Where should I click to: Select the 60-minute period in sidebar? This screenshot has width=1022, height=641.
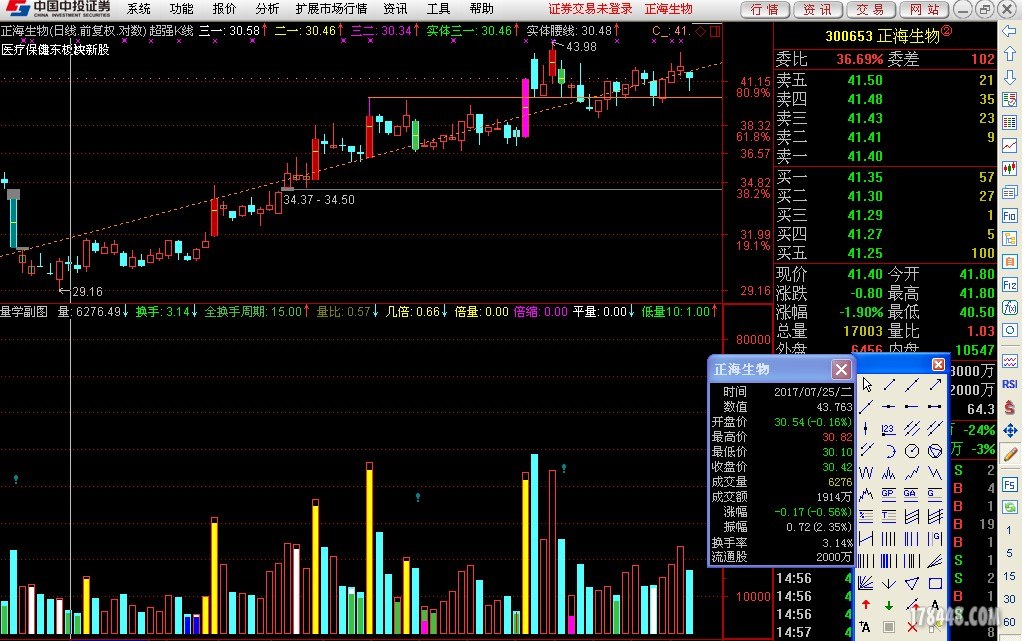tap(1010, 621)
